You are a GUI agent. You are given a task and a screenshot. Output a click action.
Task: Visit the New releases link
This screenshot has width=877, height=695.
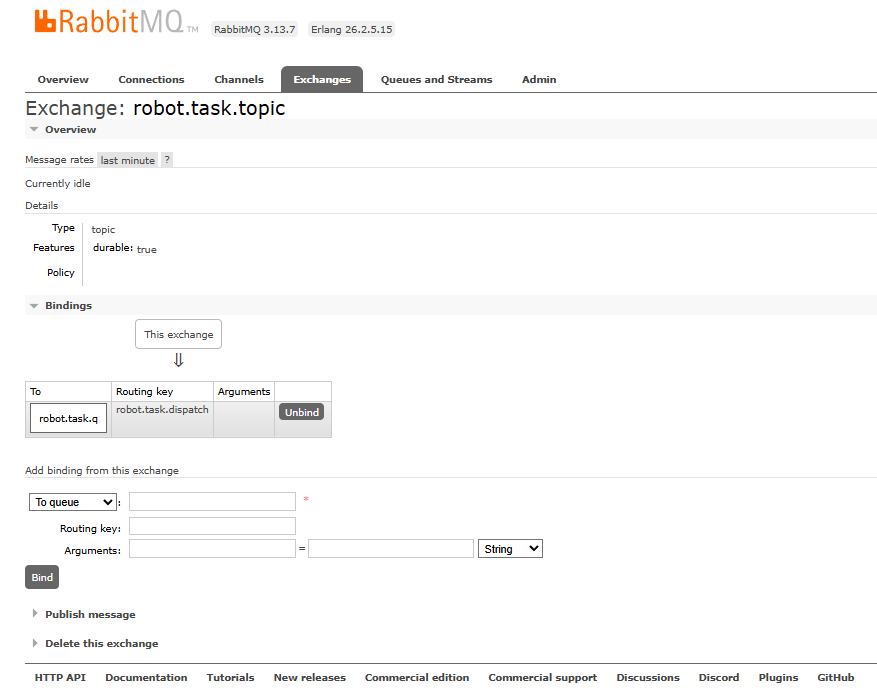click(x=310, y=678)
